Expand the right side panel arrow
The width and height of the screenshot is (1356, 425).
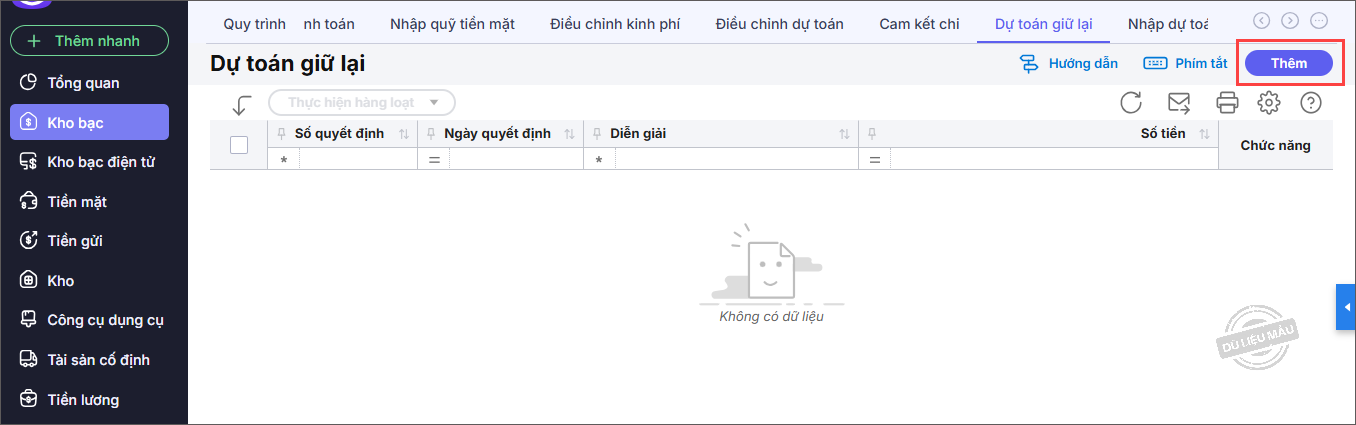point(1346,306)
